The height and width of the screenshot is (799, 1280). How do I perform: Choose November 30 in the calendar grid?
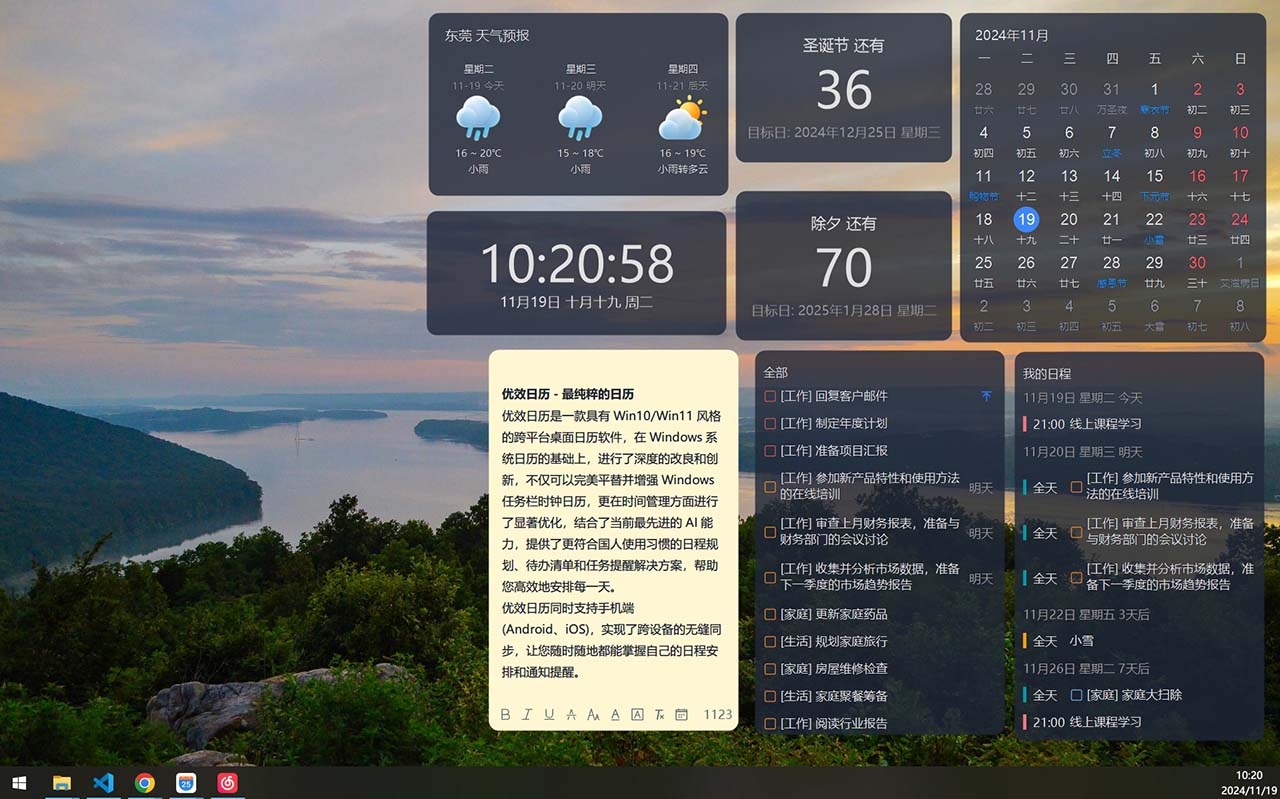pos(1197,271)
